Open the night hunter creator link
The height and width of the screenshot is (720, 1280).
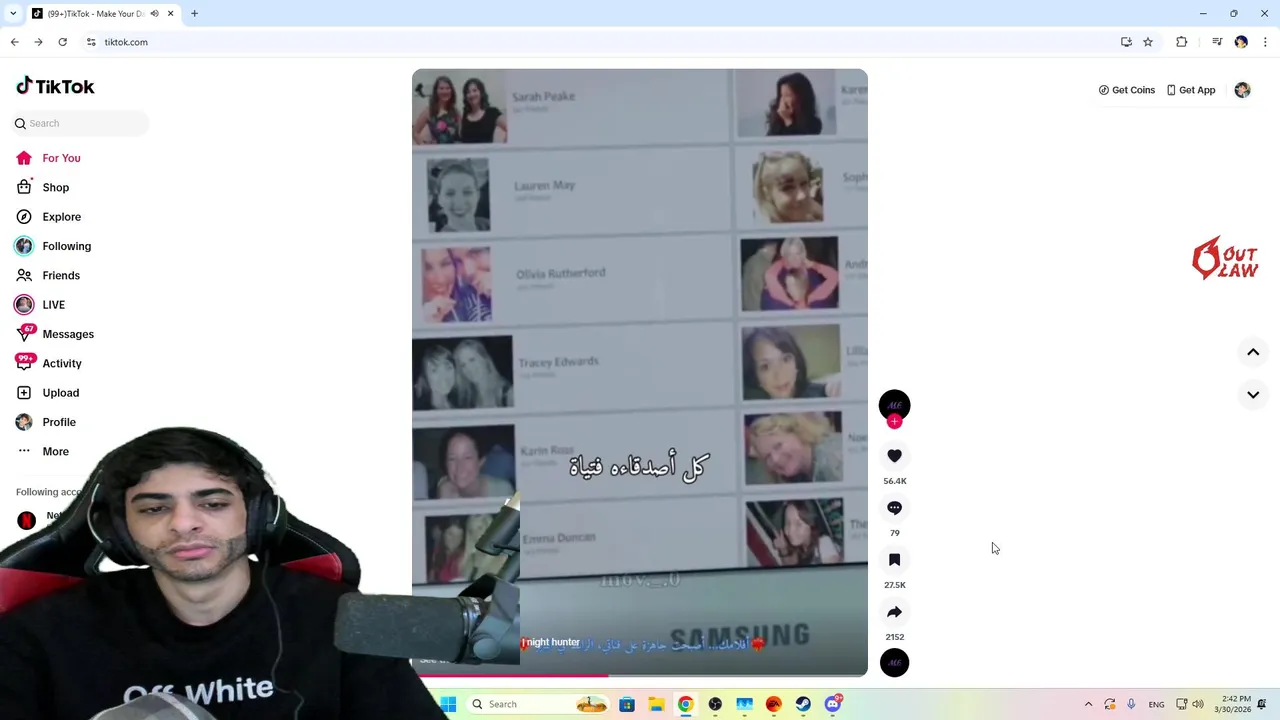point(552,642)
